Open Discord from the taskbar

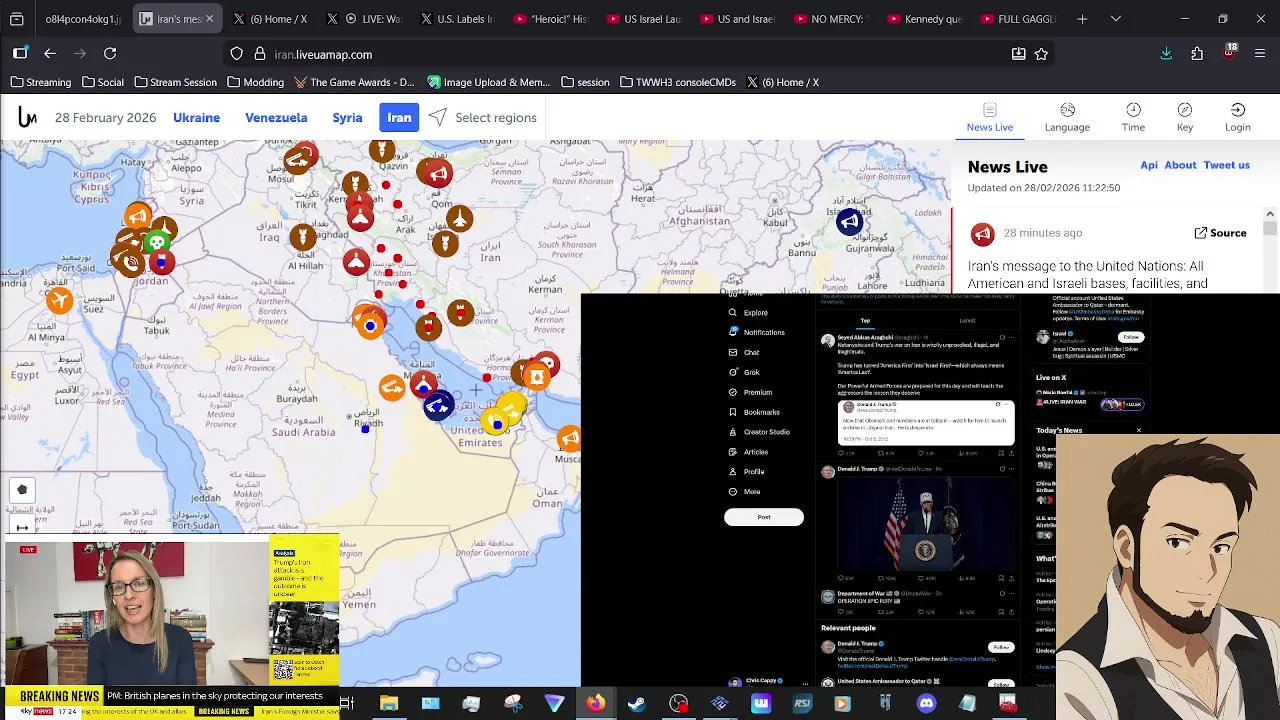click(926, 703)
